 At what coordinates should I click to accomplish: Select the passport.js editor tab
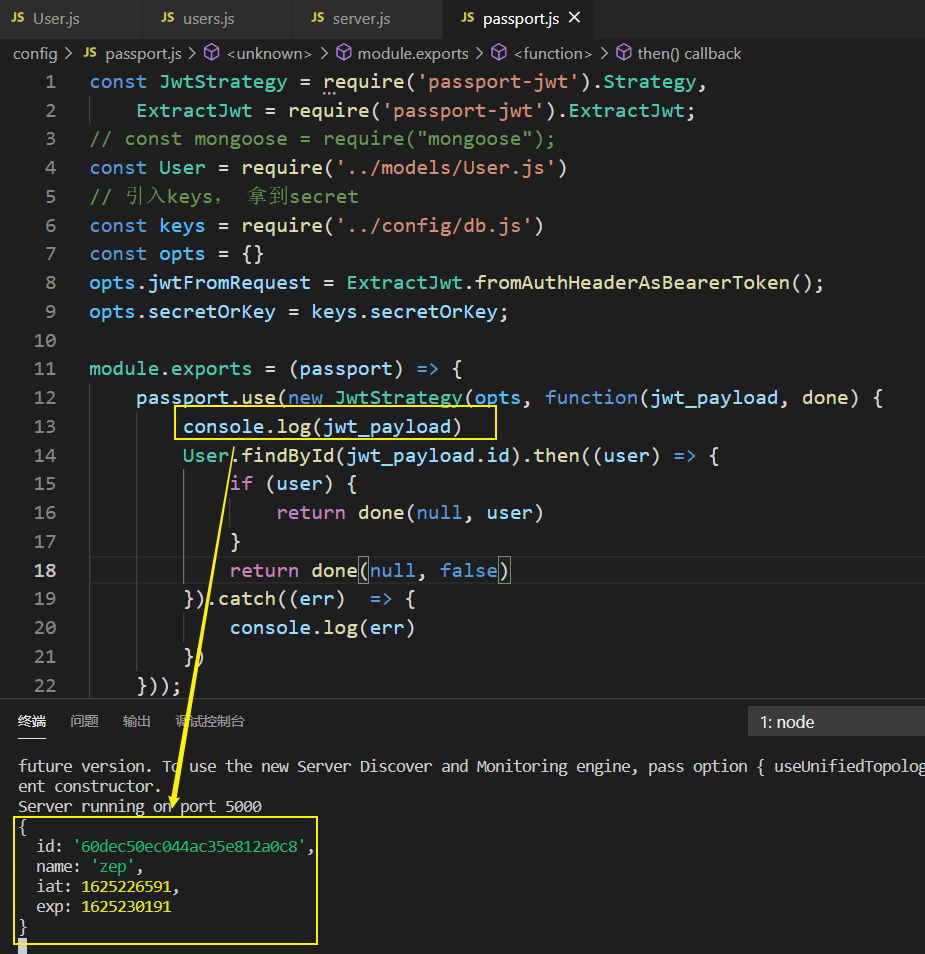point(520,19)
